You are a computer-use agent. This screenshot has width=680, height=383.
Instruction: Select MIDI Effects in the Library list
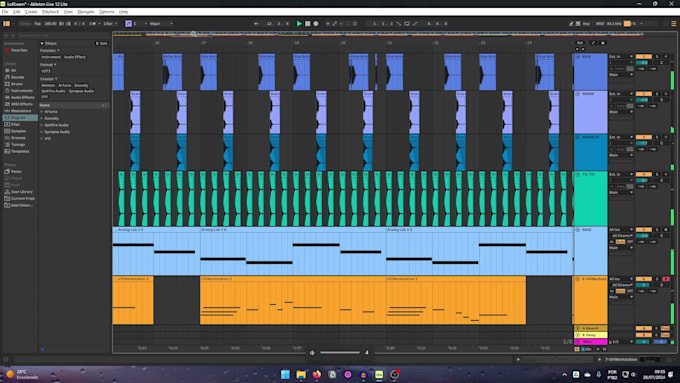click(22, 104)
